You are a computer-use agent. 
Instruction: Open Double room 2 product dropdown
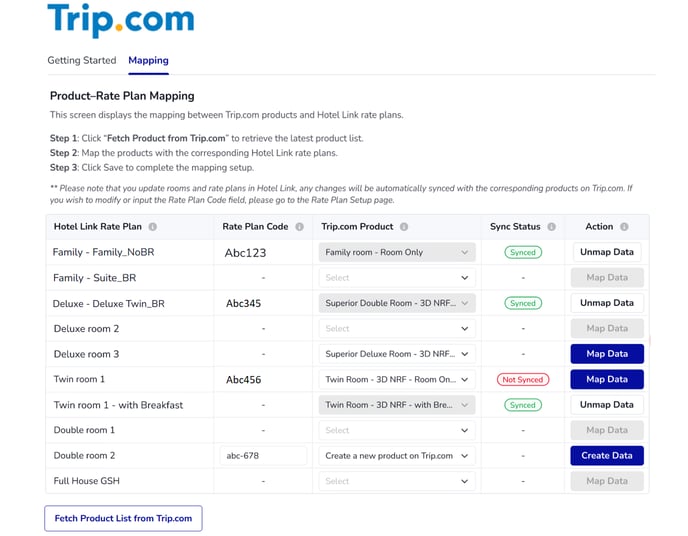point(397,456)
